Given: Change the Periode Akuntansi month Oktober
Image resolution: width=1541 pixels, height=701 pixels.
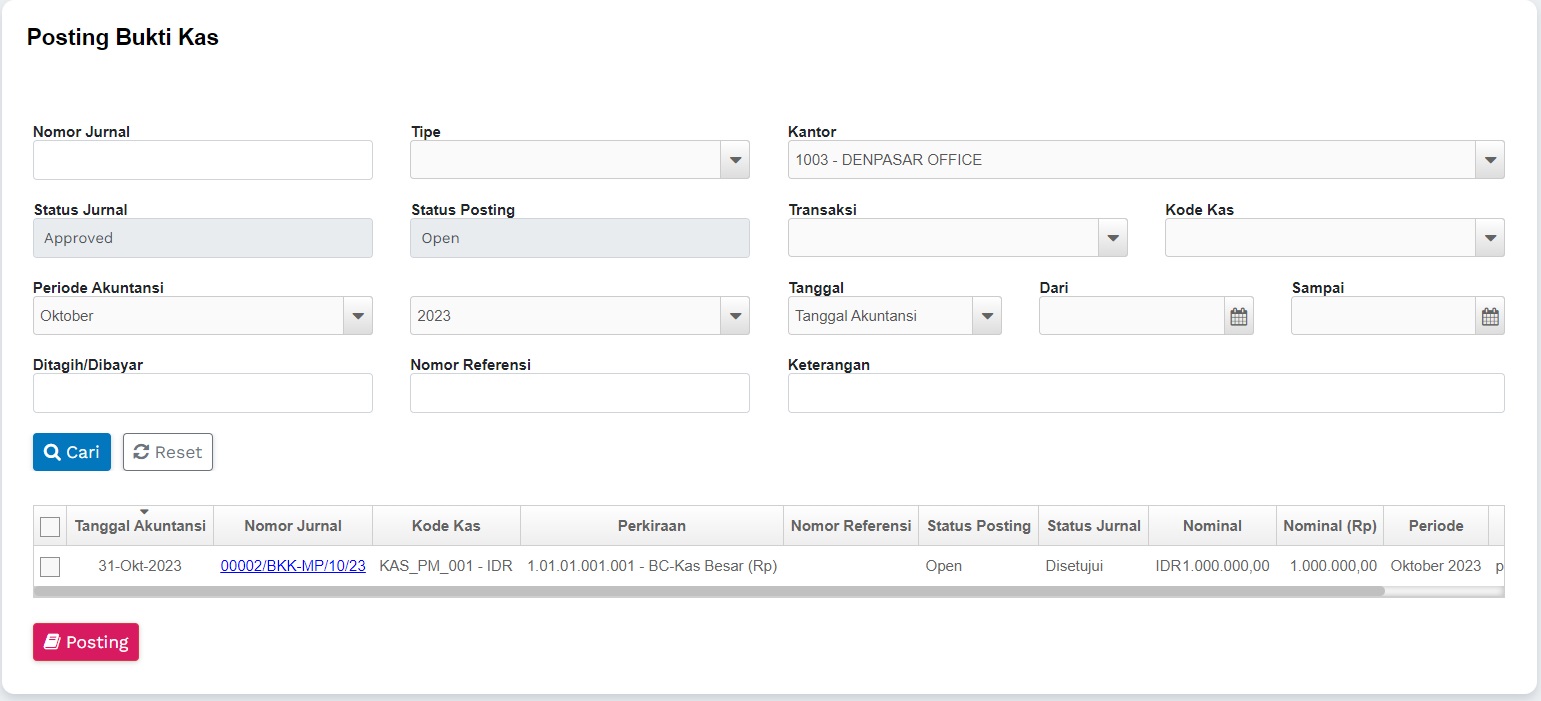Looking at the screenshot, I should click(x=357, y=316).
